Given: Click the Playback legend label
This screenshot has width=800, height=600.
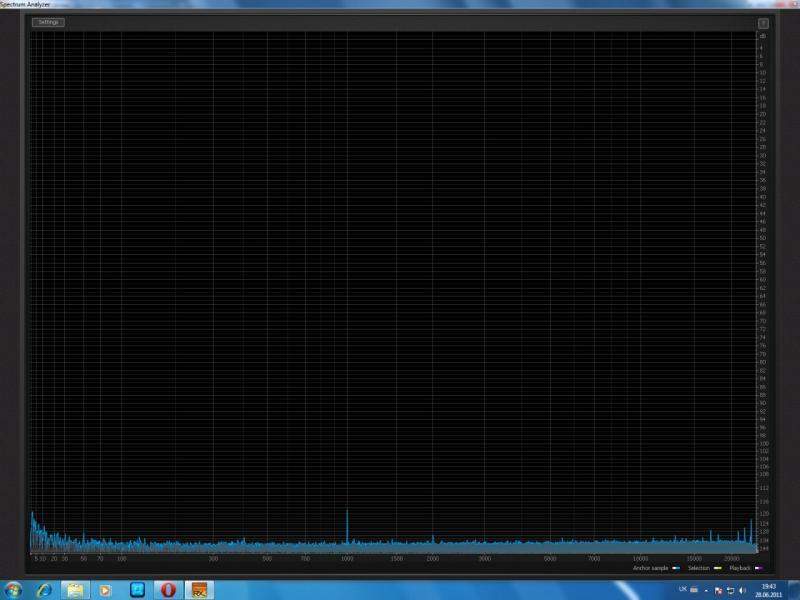Looking at the screenshot, I should [x=740, y=568].
